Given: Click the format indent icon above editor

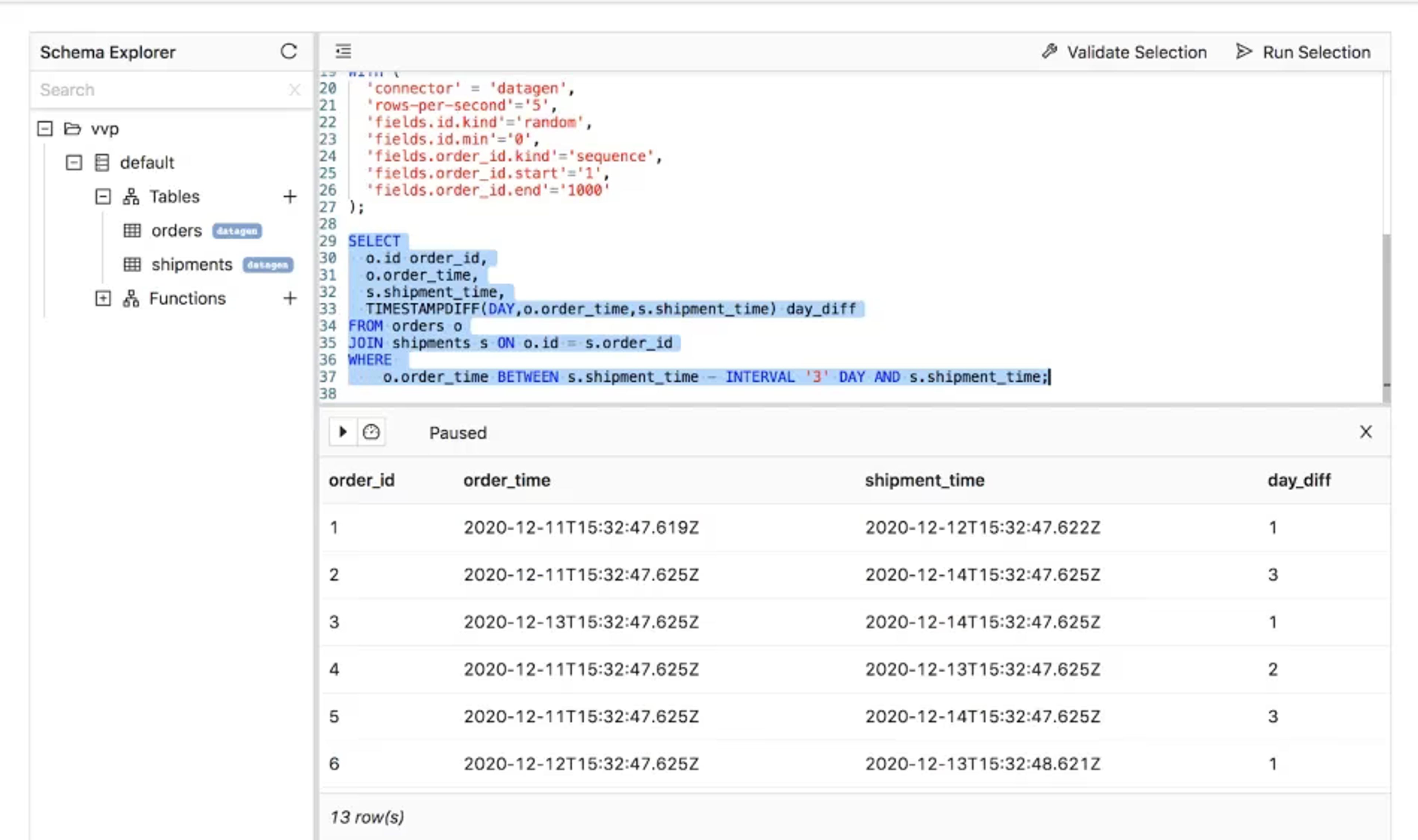Looking at the screenshot, I should pos(343,52).
